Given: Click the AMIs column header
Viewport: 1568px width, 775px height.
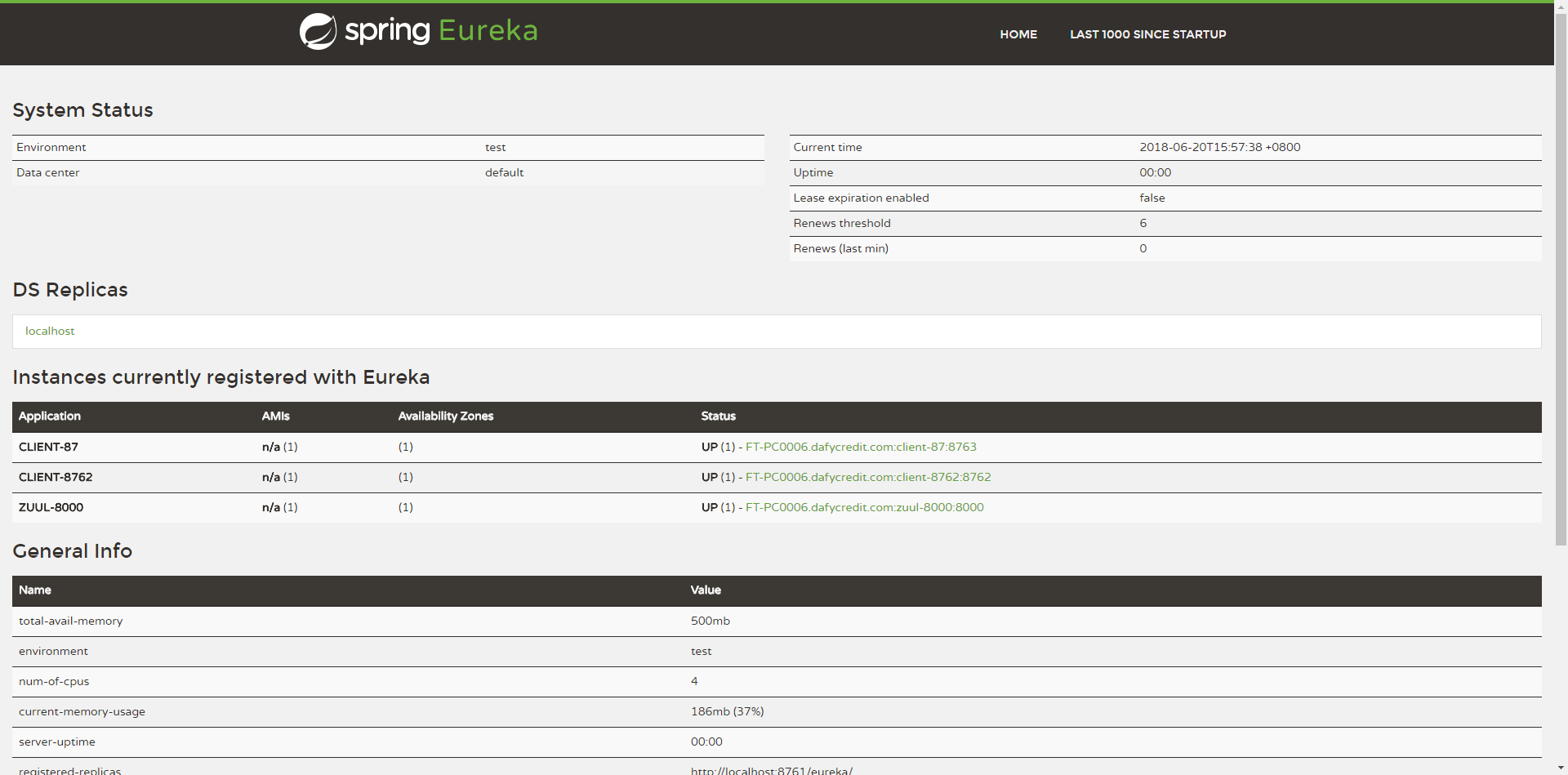Looking at the screenshot, I should coord(276,416).
